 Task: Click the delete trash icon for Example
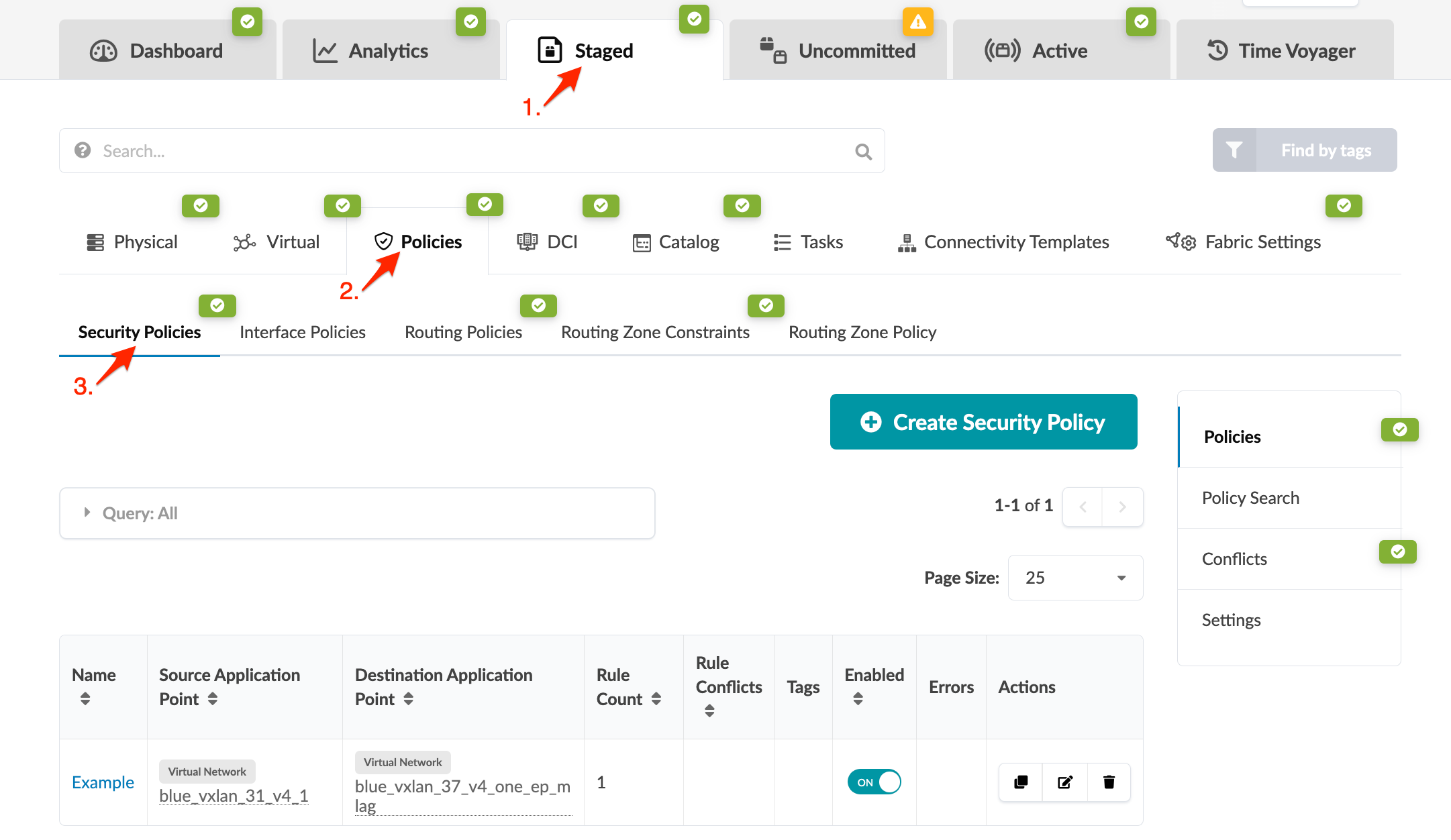(1109, 782)
